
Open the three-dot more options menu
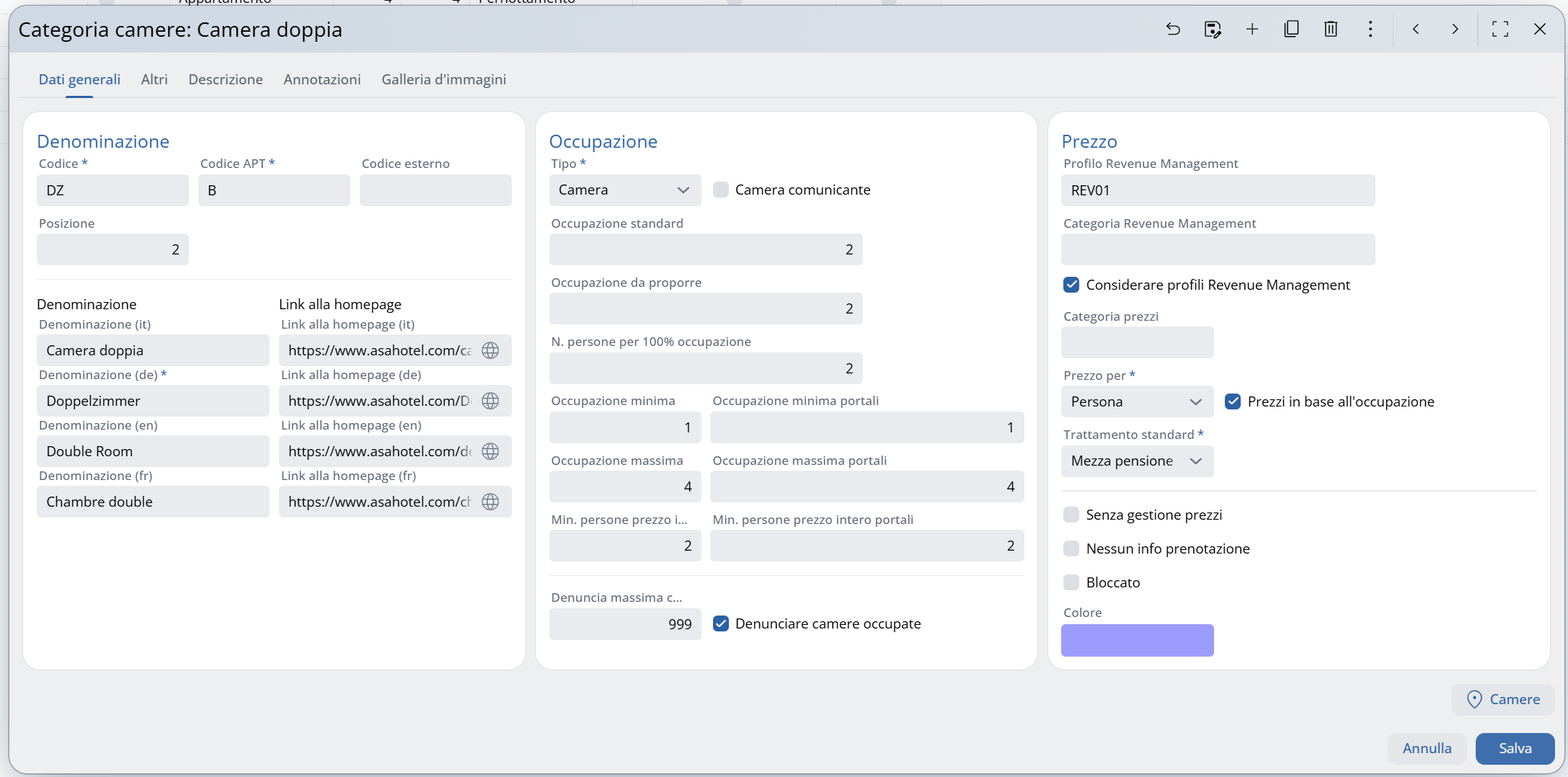pyautogui.click(x=1370, y=29)
